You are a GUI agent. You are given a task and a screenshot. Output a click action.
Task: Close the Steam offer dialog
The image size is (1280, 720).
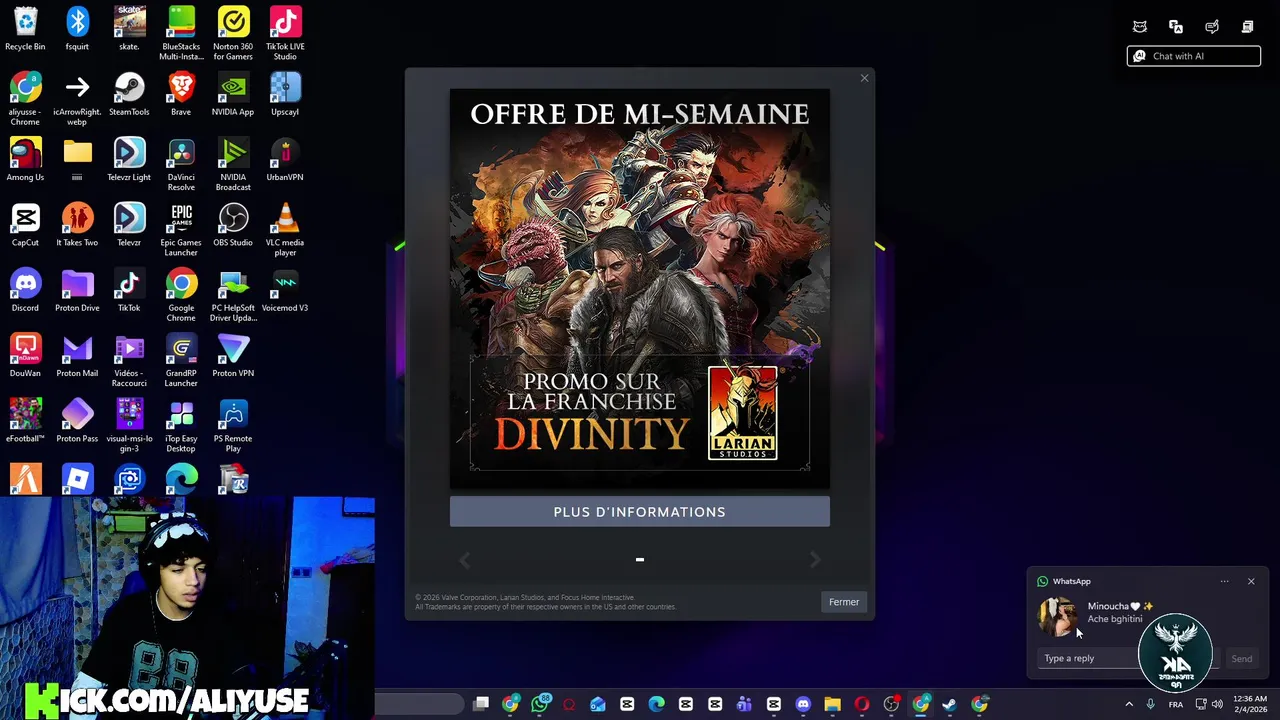pyautogui.click(x=864, y=78)
